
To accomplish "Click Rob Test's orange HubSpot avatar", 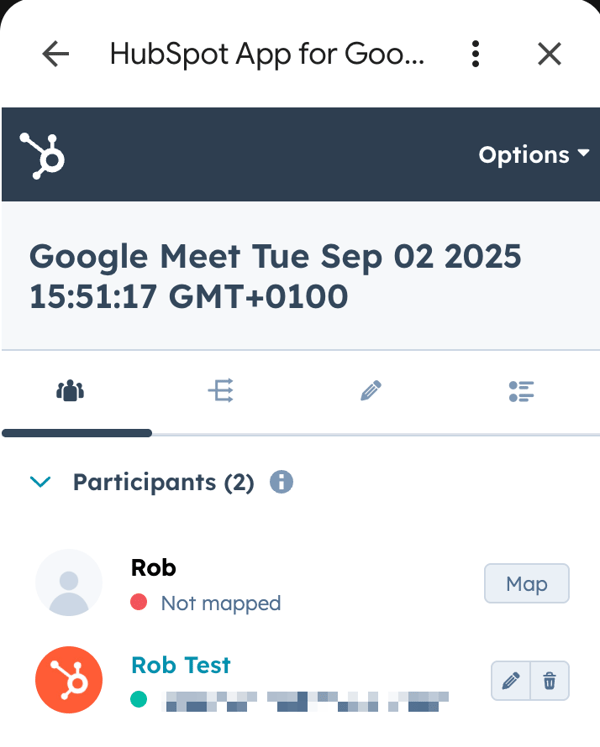I will (69, 680).
